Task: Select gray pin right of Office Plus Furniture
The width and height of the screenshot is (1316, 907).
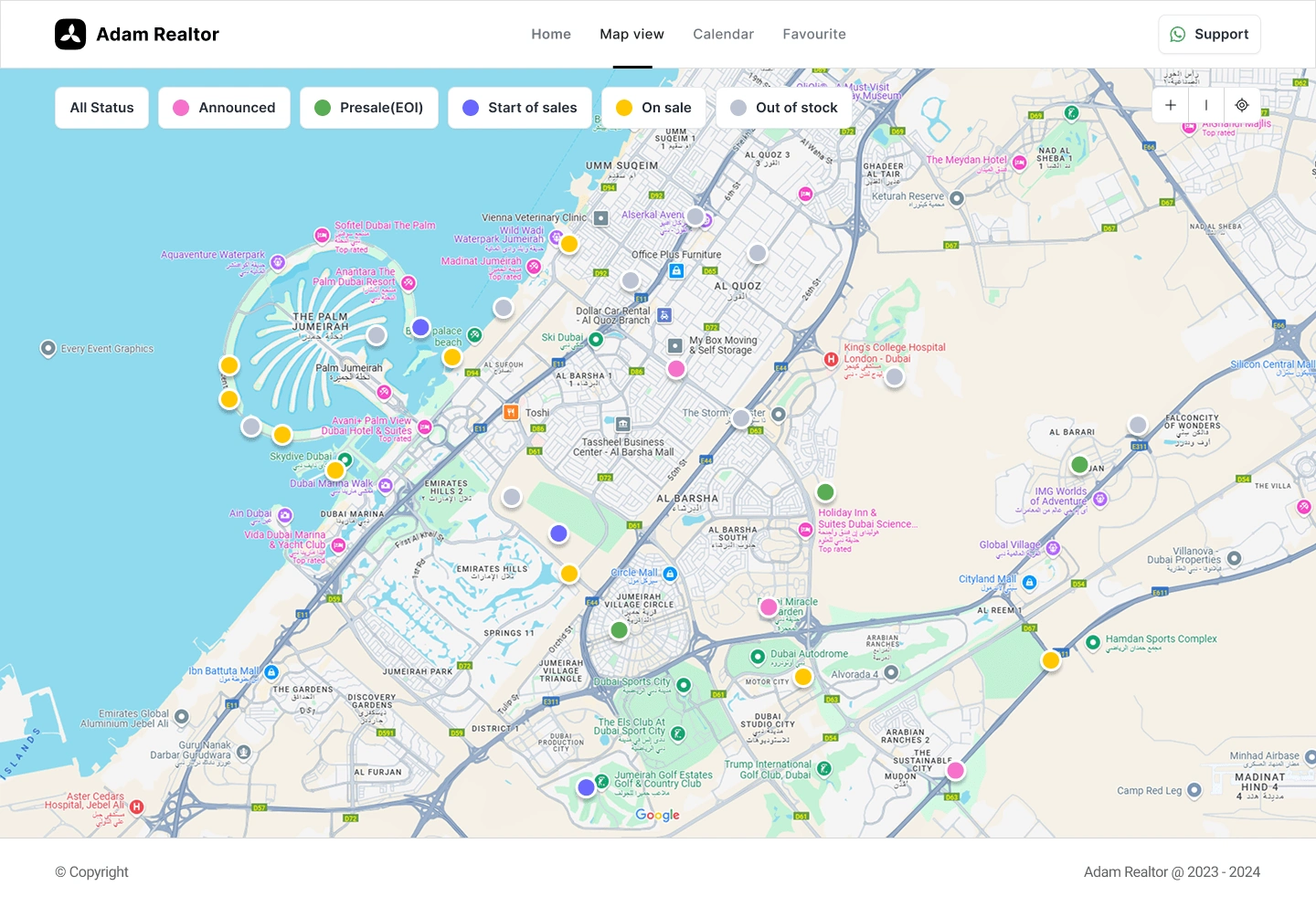Action: click(758, 253)
